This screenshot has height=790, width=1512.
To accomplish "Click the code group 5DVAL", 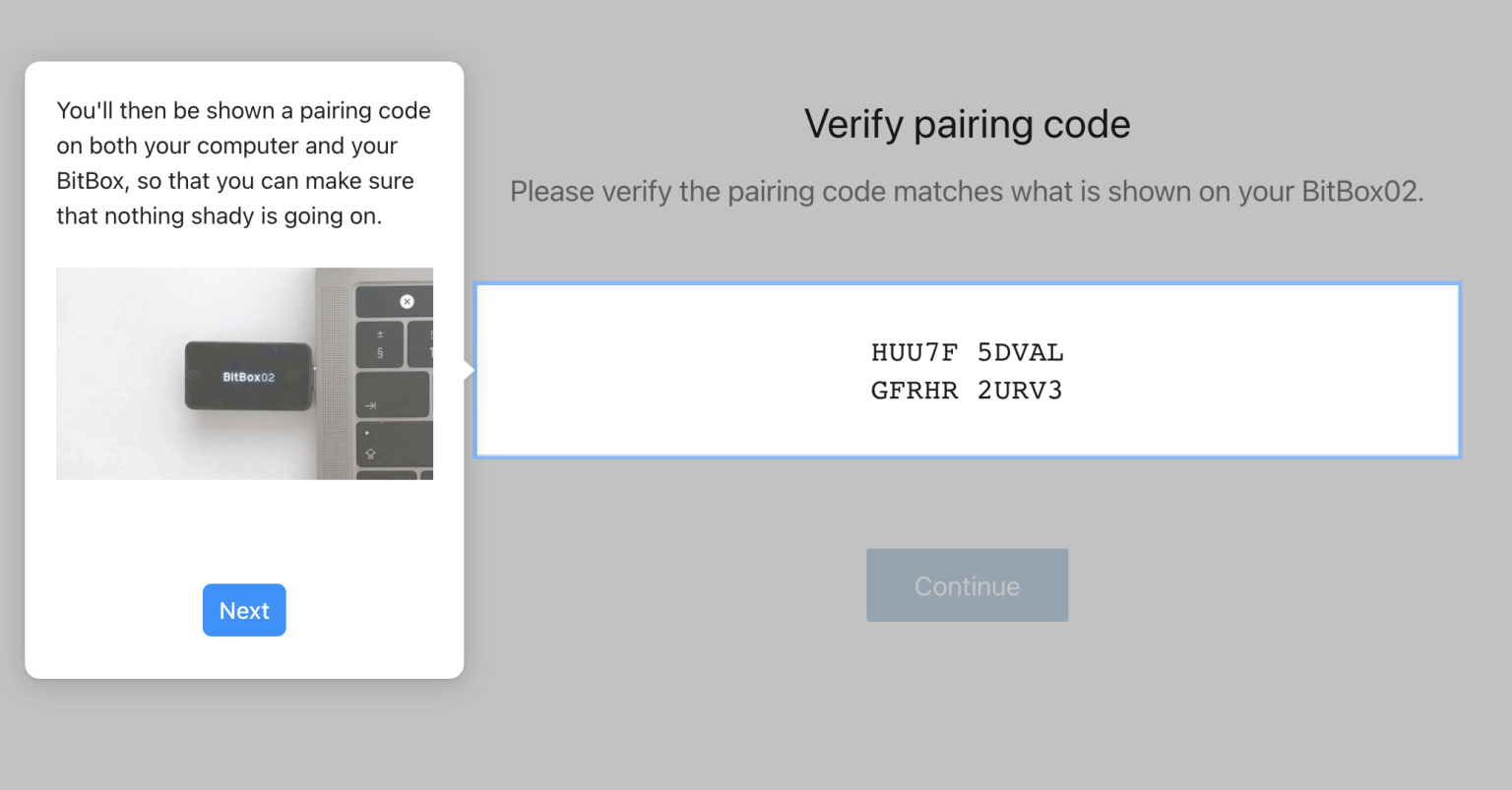I will point(1020,352).
